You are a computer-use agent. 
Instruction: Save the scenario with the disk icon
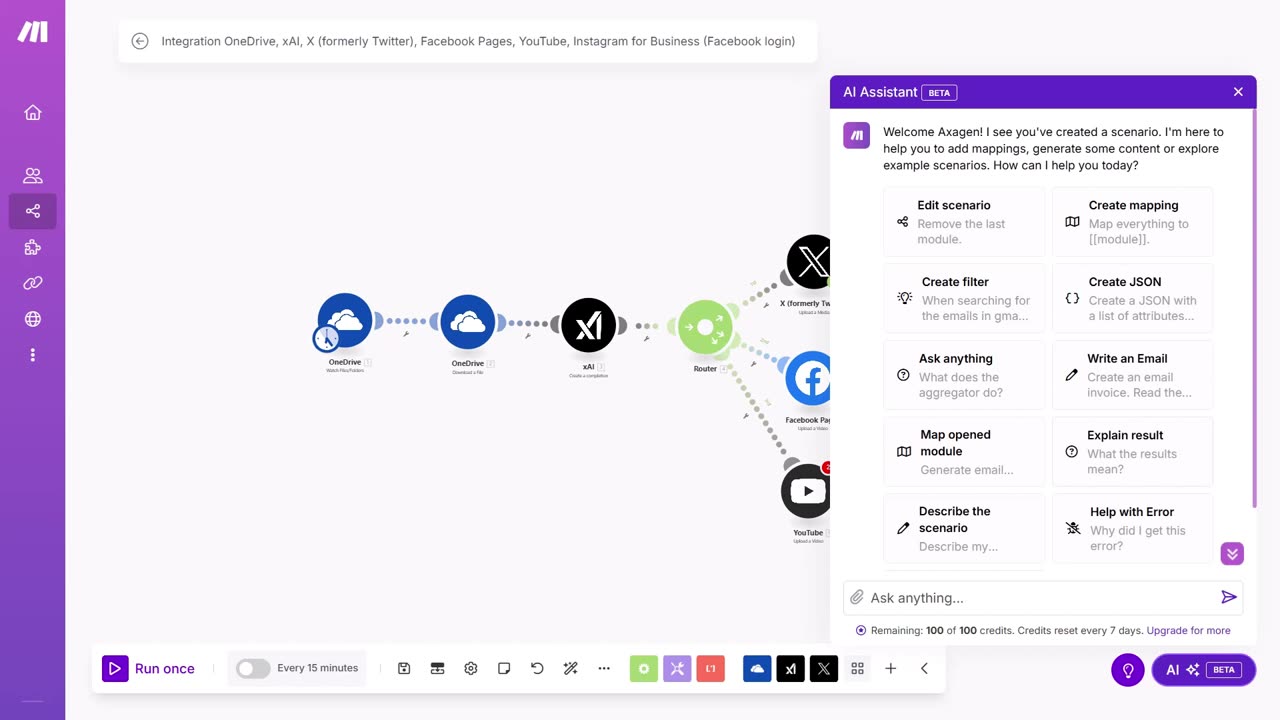[x=404, y=668]
